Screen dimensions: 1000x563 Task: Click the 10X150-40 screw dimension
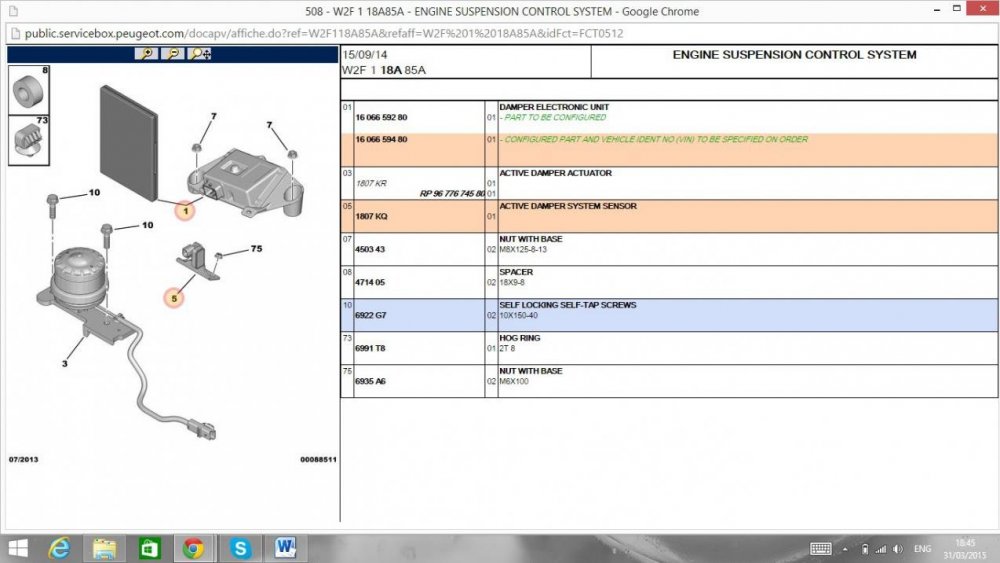point(518,315)
